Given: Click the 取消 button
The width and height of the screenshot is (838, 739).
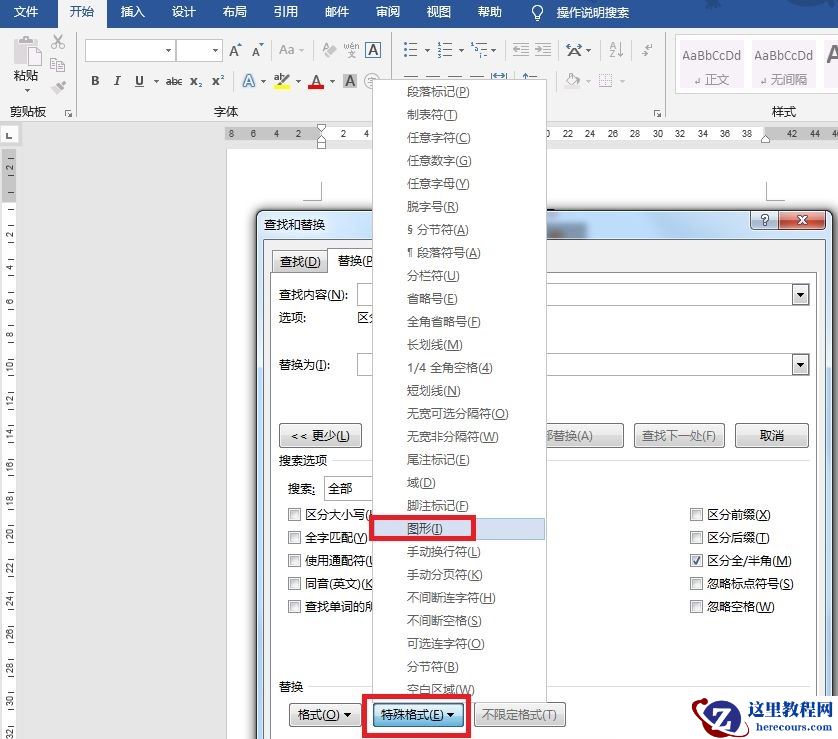Looking at the screenshot, I should coord(772,436).
